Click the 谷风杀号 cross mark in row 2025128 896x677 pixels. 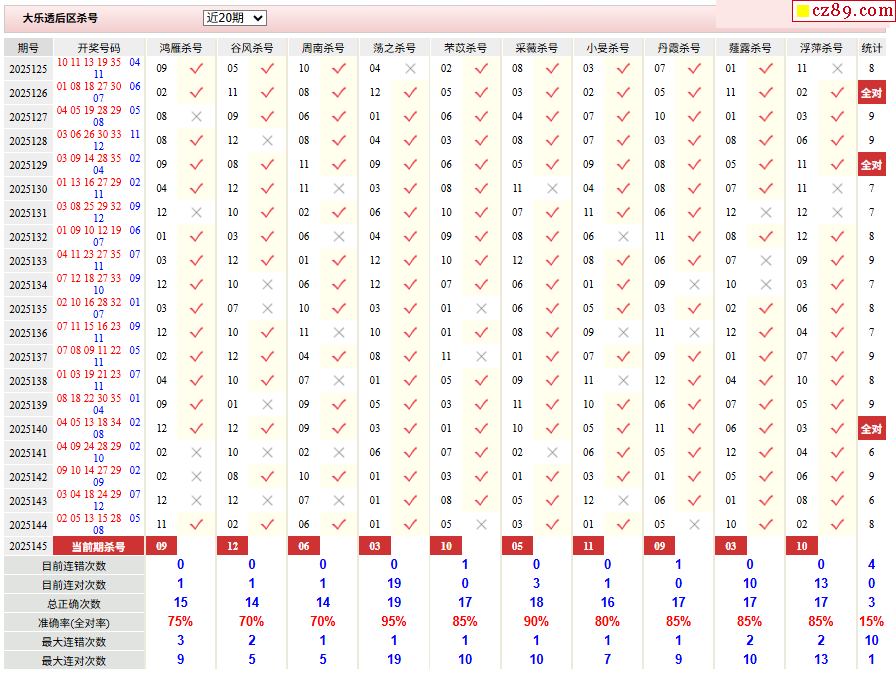coord(267,141)
